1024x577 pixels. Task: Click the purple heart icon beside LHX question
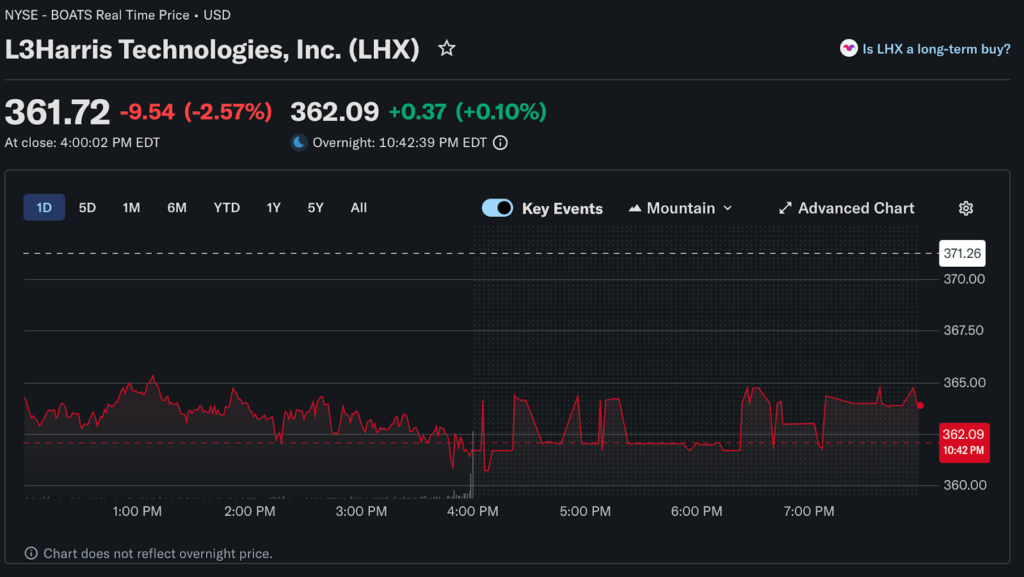[848, 48]
